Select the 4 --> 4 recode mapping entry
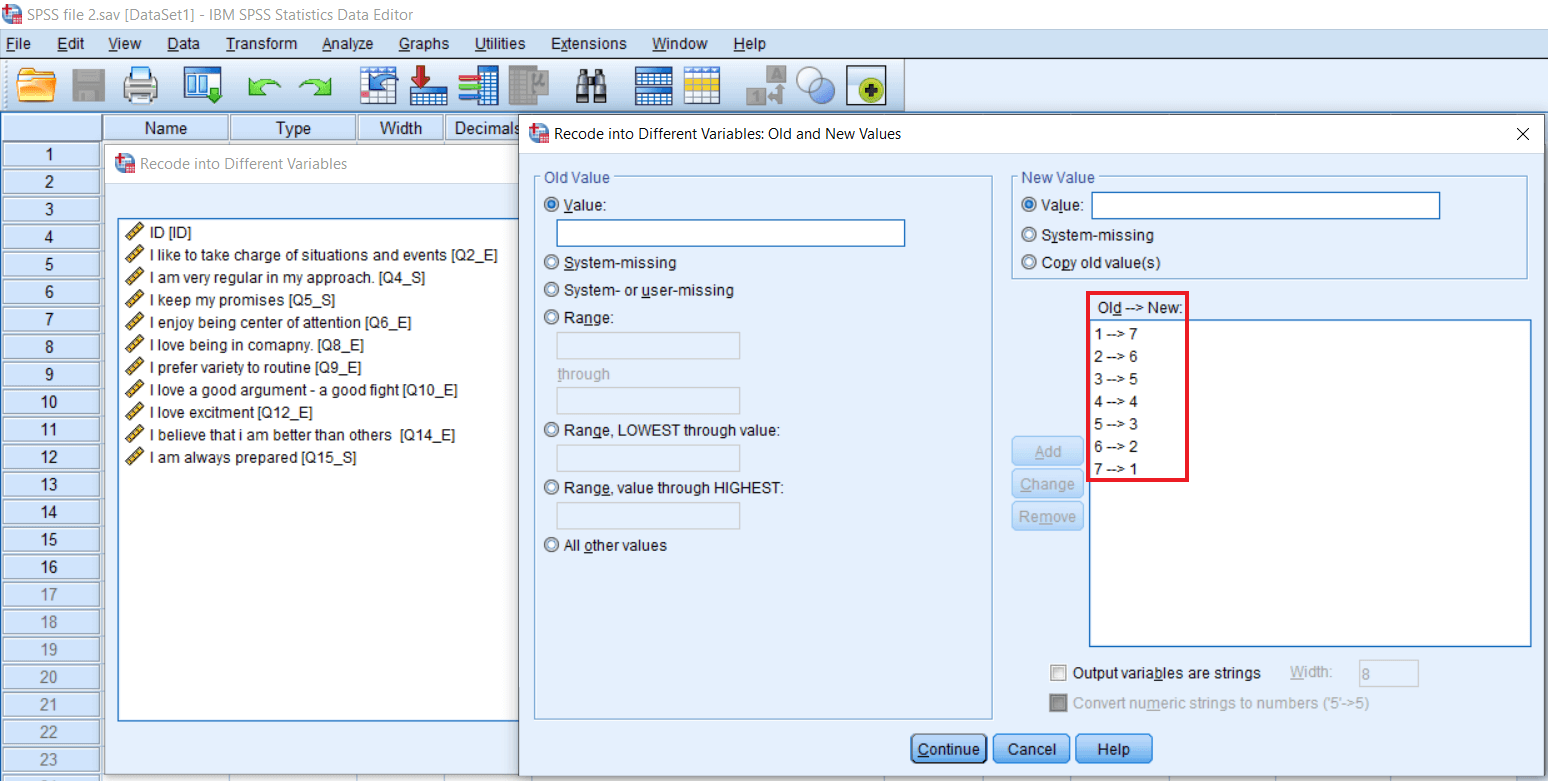The image size is (1548, 781). click(1115, 401)
